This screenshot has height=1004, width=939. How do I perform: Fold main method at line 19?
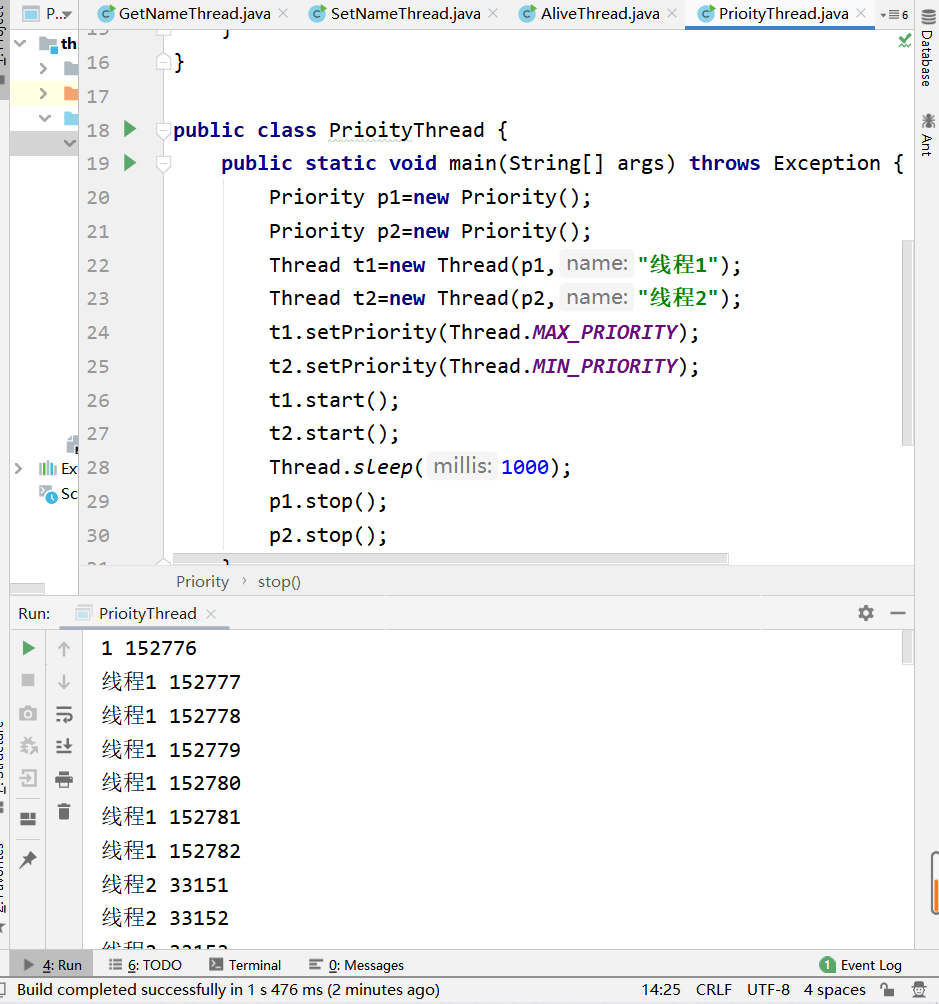(163, 165)
